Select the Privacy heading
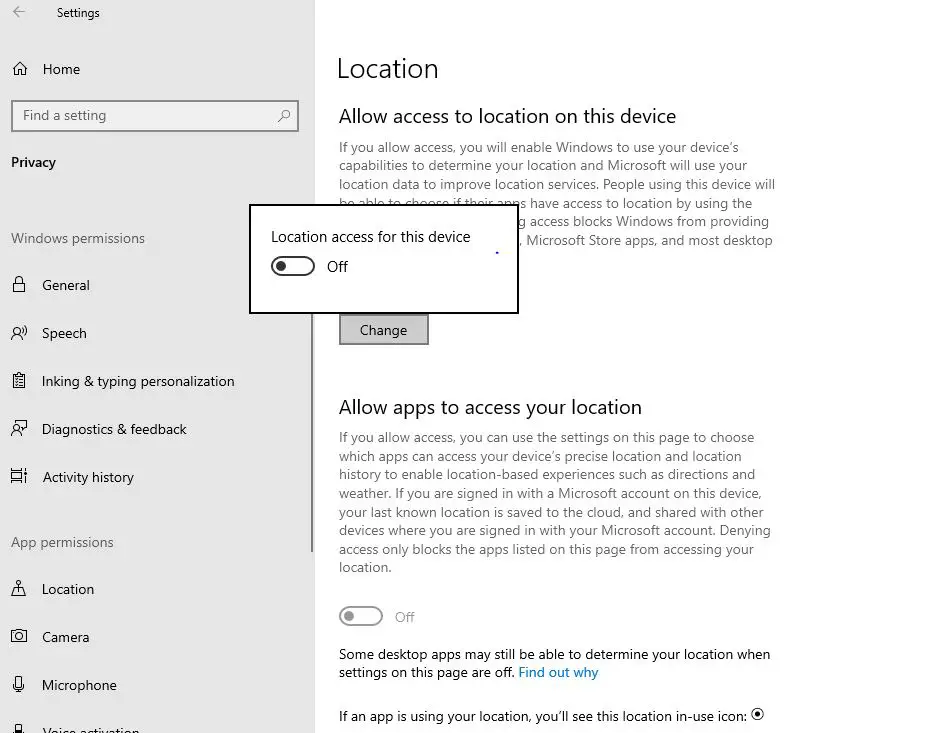 (x=33, y=162)
